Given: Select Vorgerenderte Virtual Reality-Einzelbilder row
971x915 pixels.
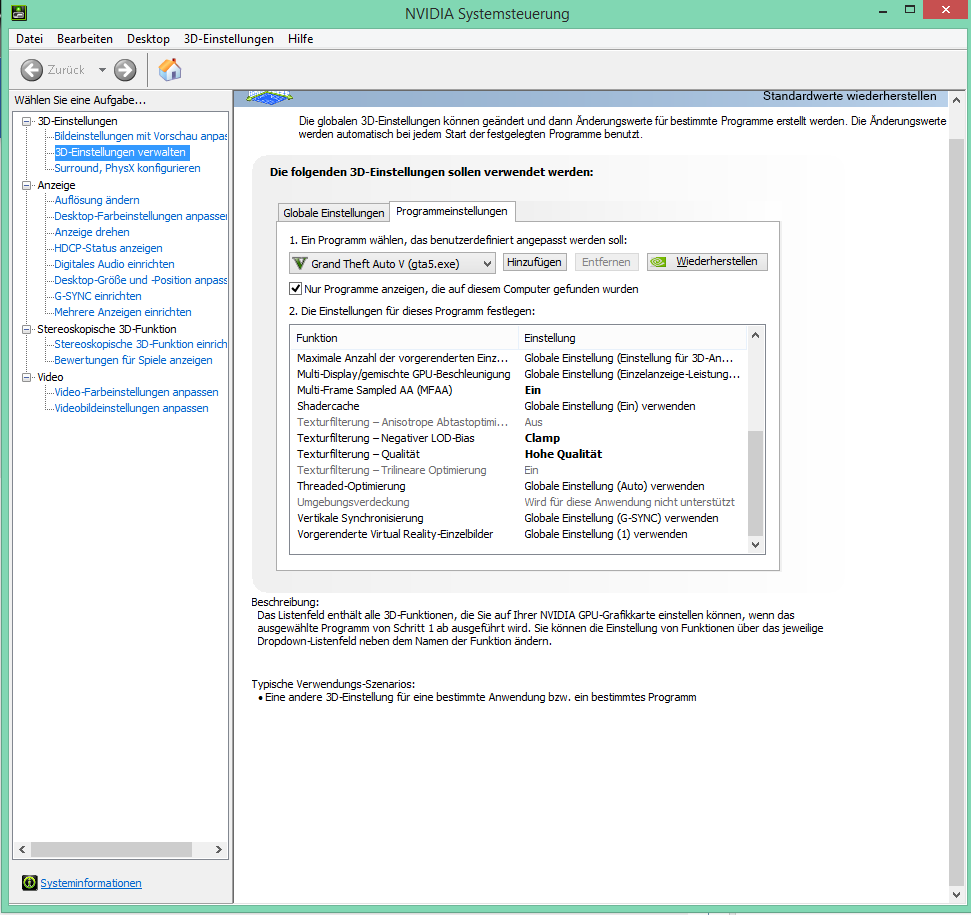Looking at the screenshot, I should (x=518, y=534).
